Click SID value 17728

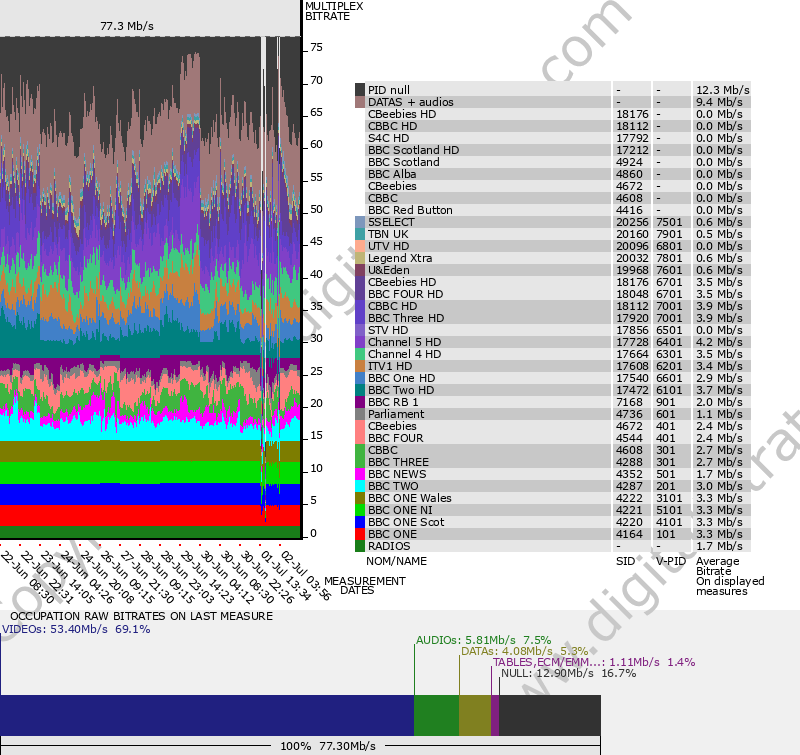tap(632, 342)
